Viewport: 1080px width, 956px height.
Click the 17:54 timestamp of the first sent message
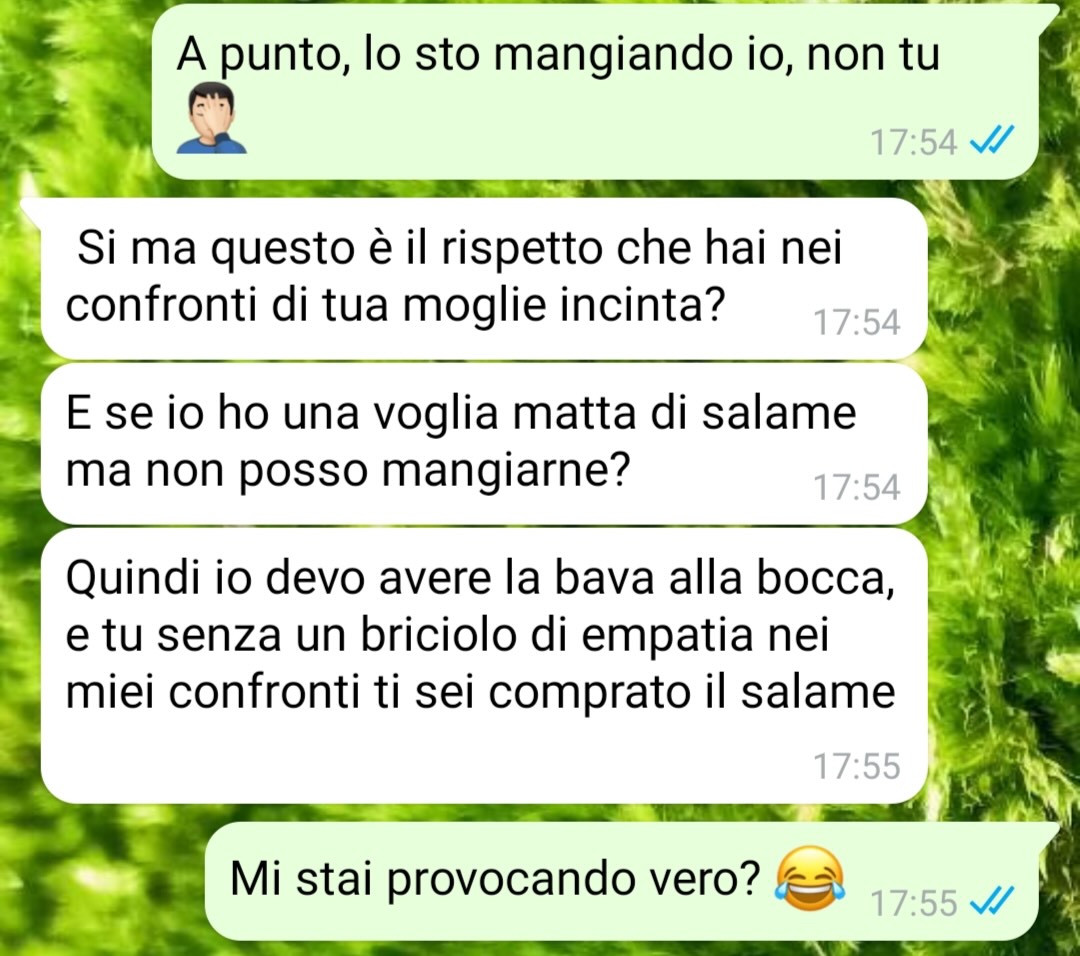pyautogui.click(x=913, y=143)
